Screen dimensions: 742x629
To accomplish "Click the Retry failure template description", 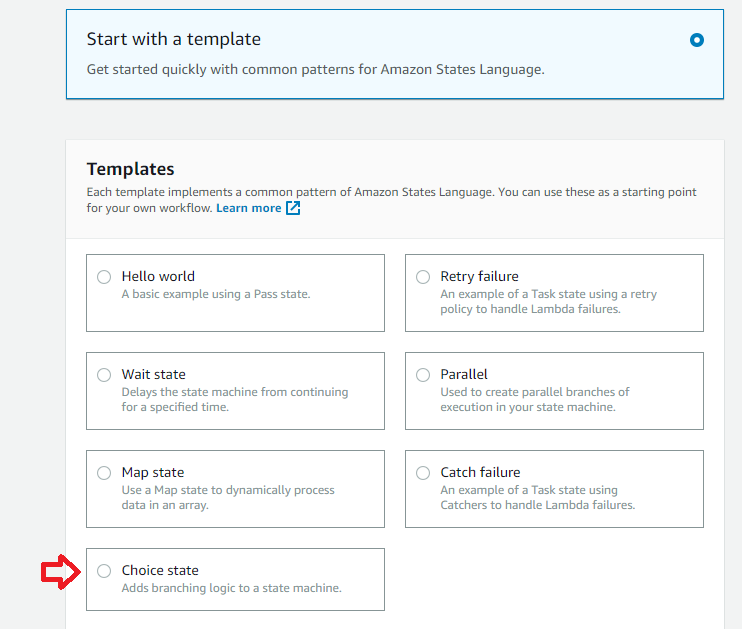I will 548,302.
